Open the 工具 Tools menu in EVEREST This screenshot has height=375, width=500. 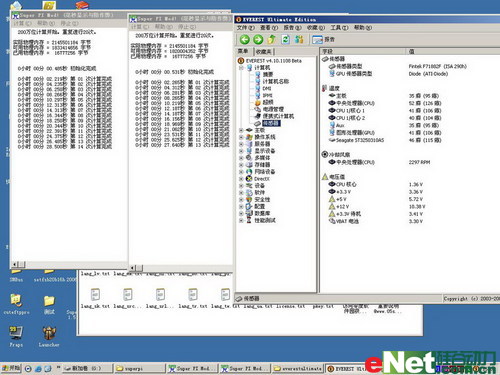339,28
